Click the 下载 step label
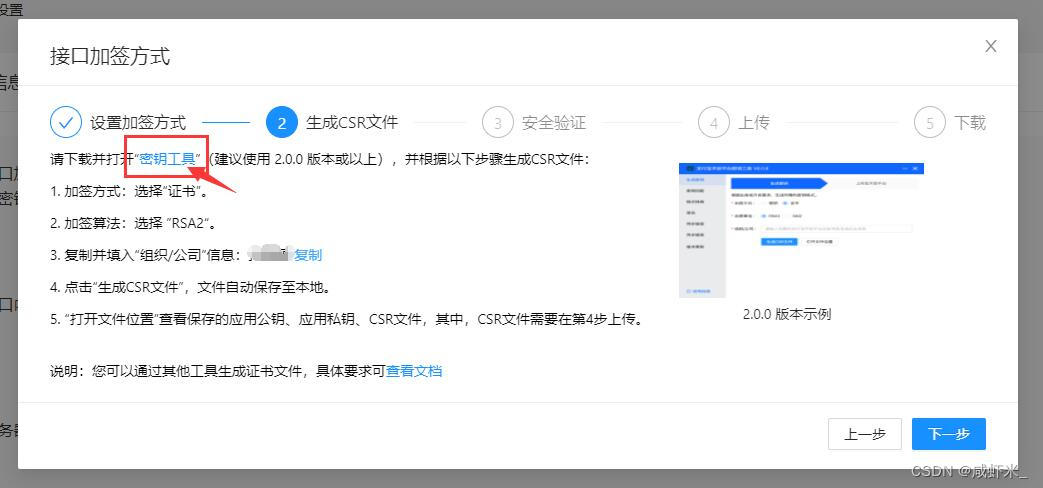This screenshot has height=488, width=1043. 970,123
